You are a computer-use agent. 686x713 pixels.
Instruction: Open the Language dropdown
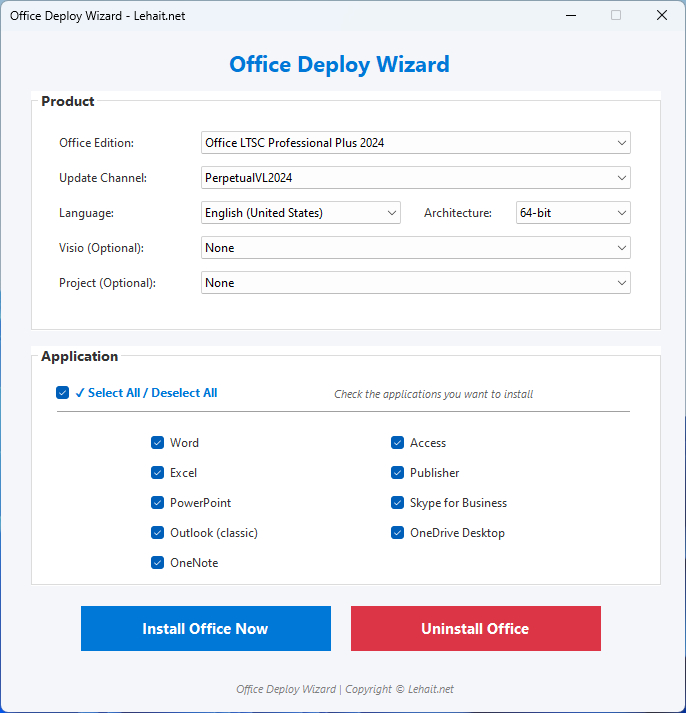[300, 213]
